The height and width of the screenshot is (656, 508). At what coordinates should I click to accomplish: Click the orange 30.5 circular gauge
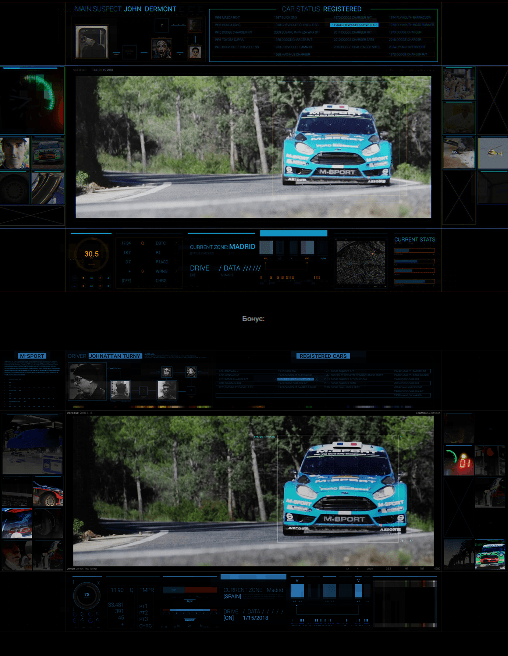point(91,254)
